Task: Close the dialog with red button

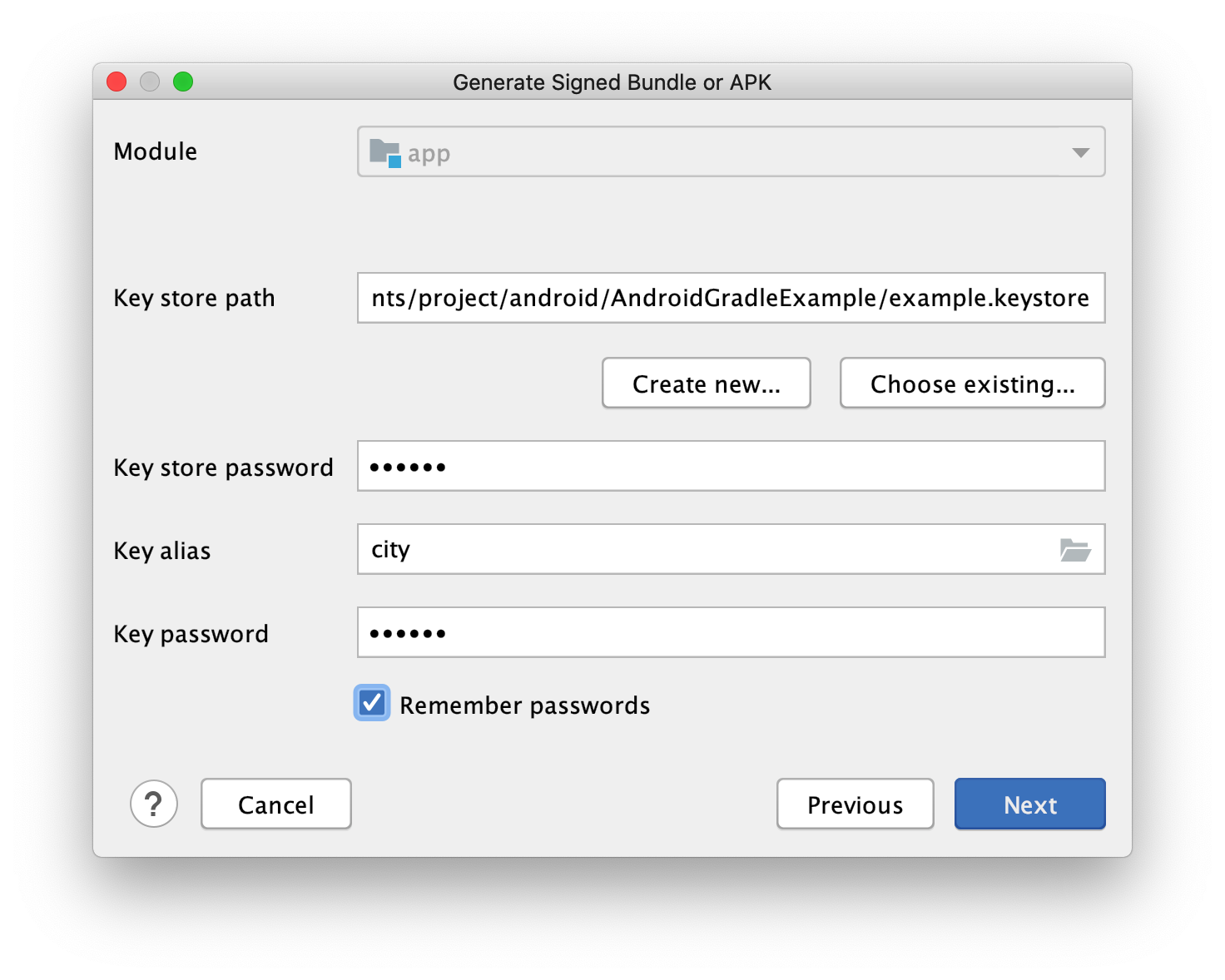Action: click(x=117, y=82)
